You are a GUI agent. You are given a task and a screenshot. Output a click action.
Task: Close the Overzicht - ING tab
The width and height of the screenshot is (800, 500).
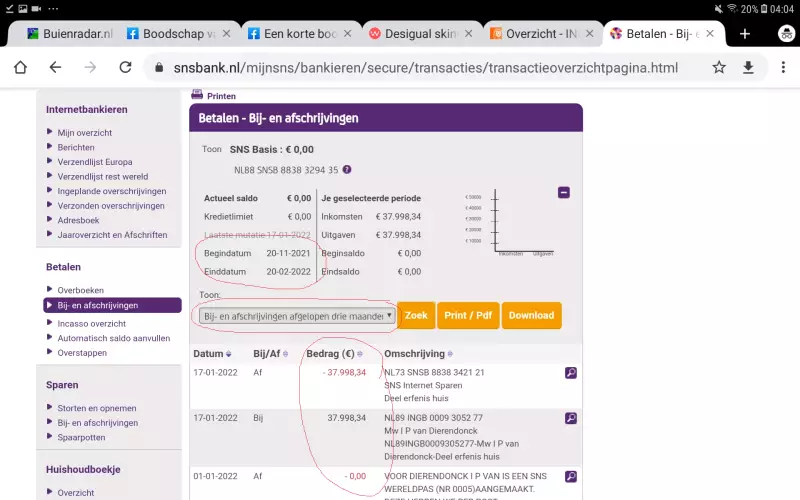pos(589,34)
